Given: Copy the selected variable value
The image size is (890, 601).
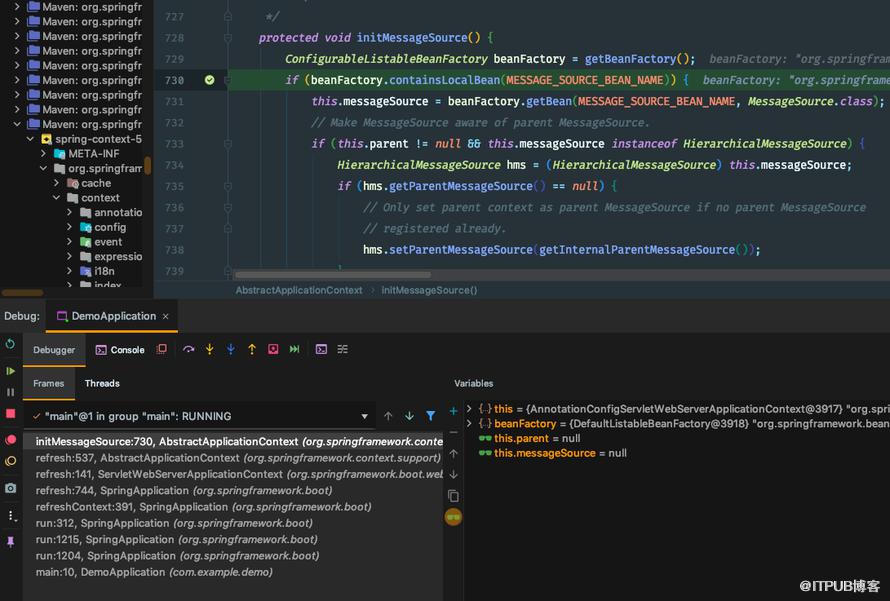Looking at the screenshot, I should pyautogui.click(x=454, y=496).
